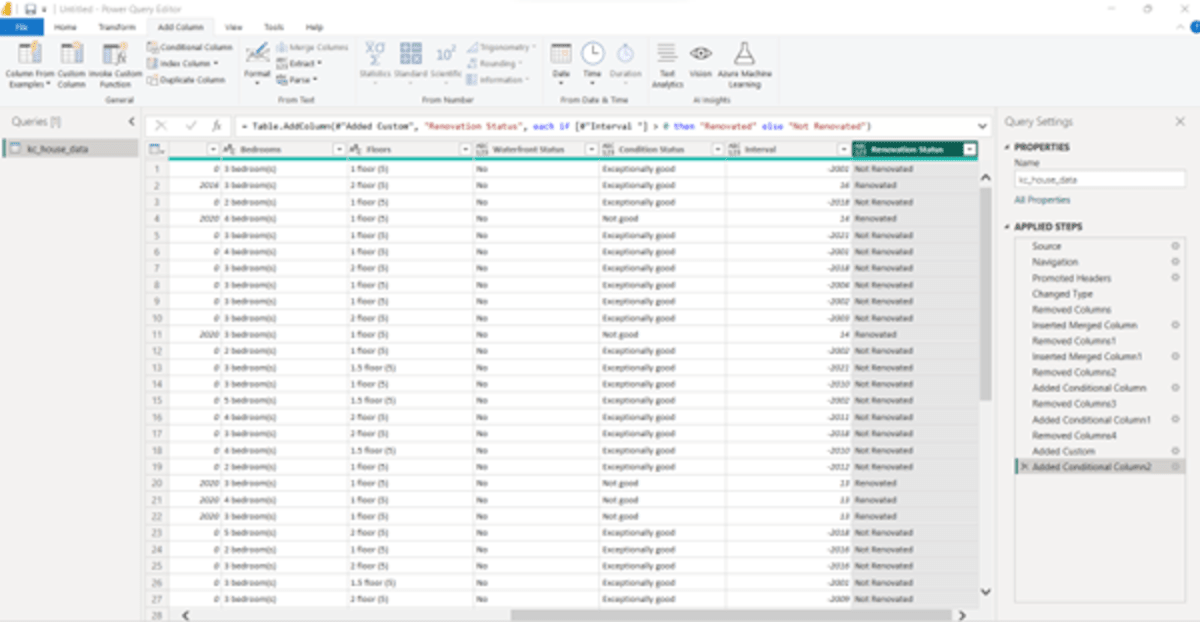Cancel the formula bar edit
This screenshot has width=1200, height=622.
point(161,126)
